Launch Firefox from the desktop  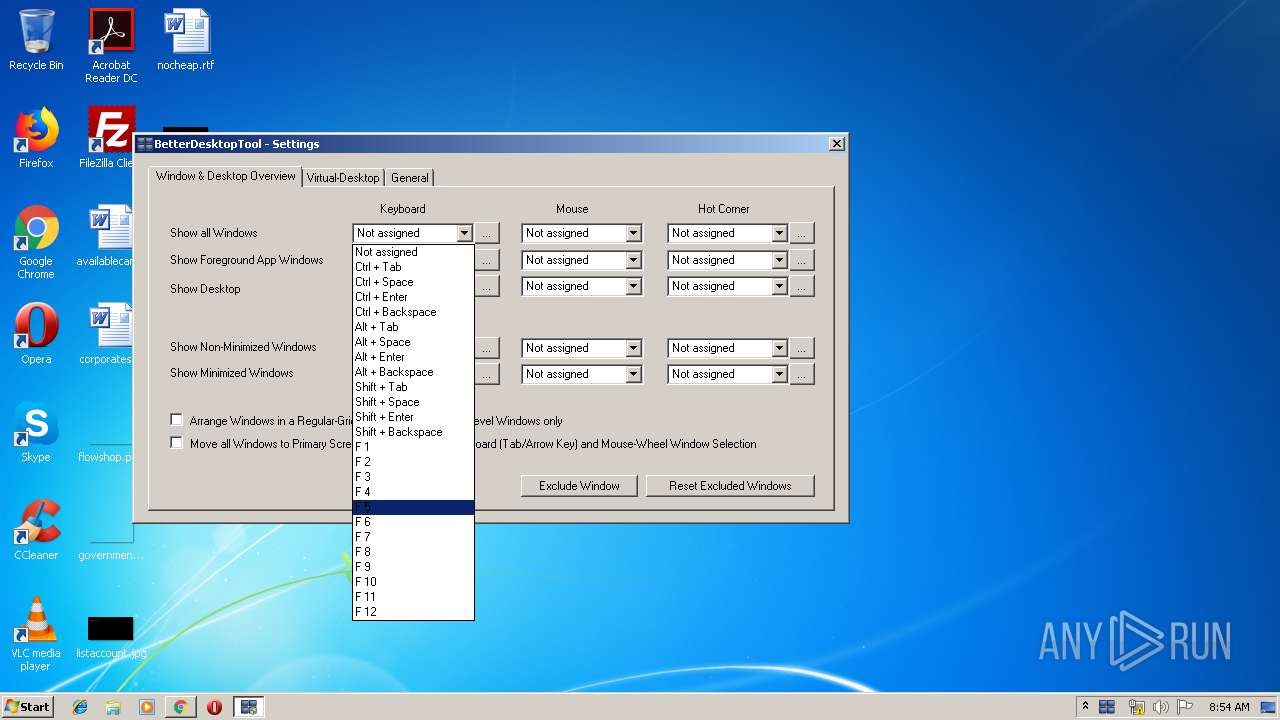tap(36, 138)
